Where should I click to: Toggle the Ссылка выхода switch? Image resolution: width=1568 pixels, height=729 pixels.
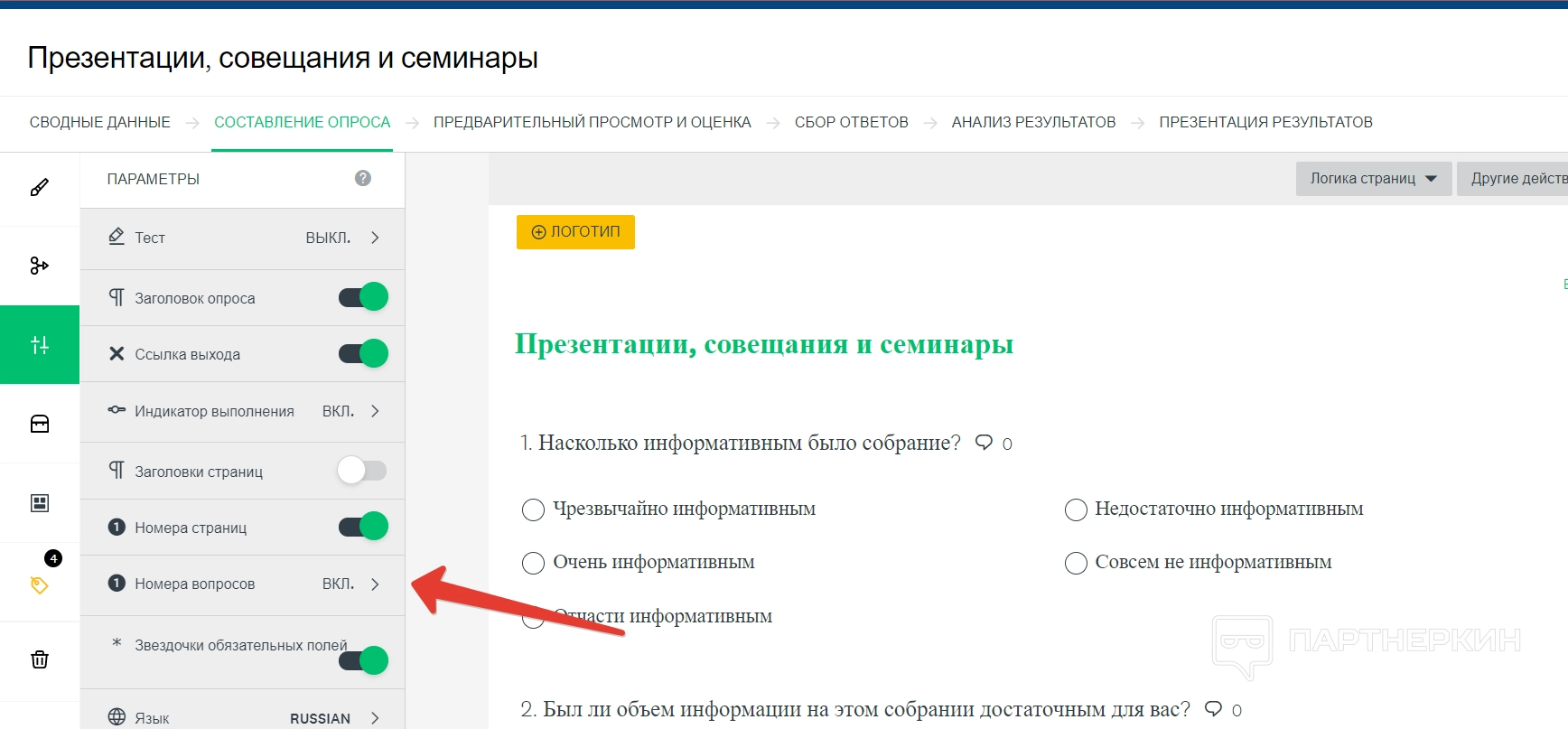pos(363,353)
